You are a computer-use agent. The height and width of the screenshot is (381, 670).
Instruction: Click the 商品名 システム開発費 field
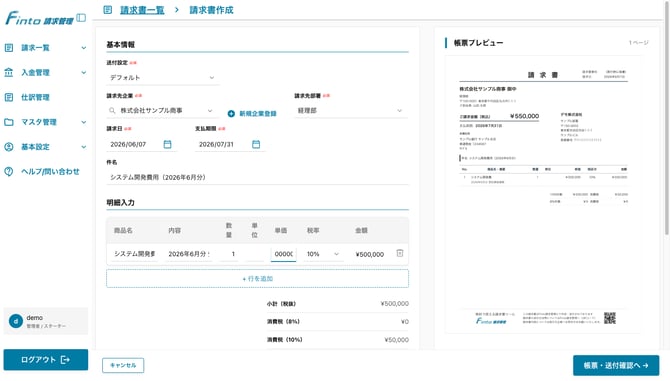click(x=135, y=254)
